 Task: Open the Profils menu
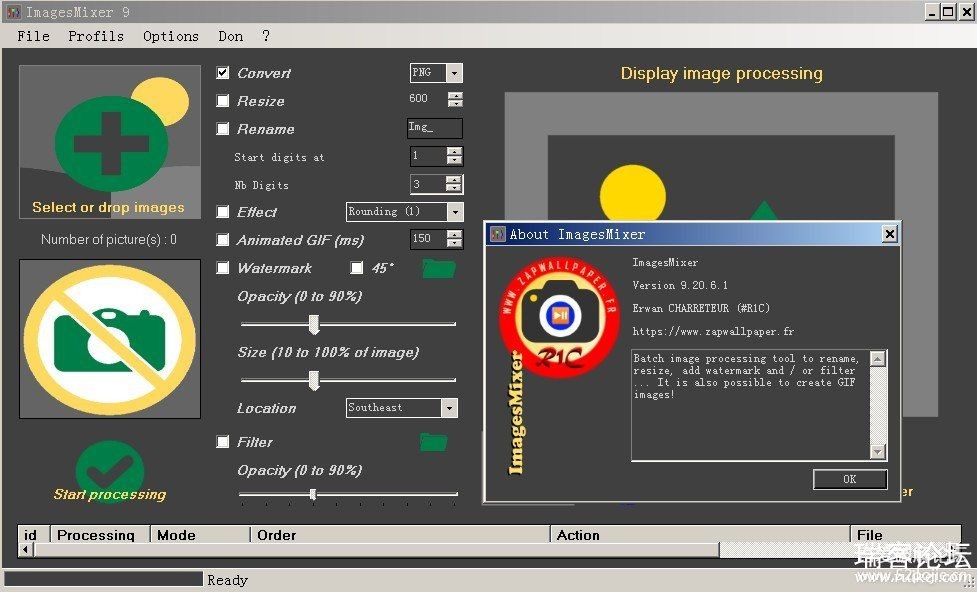[96, 36]
